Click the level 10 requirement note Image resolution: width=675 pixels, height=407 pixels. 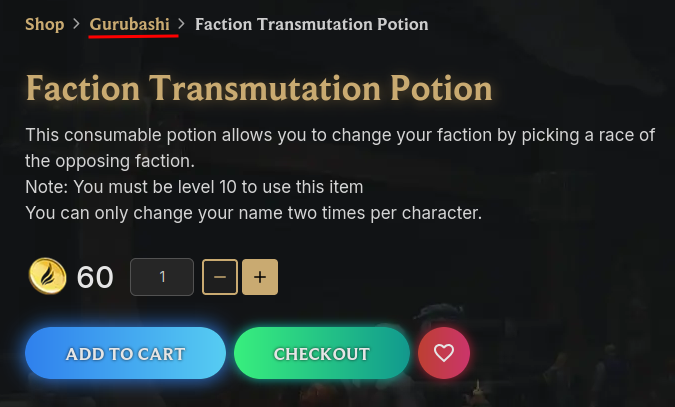pyautogui.click(x=194, y=187)
